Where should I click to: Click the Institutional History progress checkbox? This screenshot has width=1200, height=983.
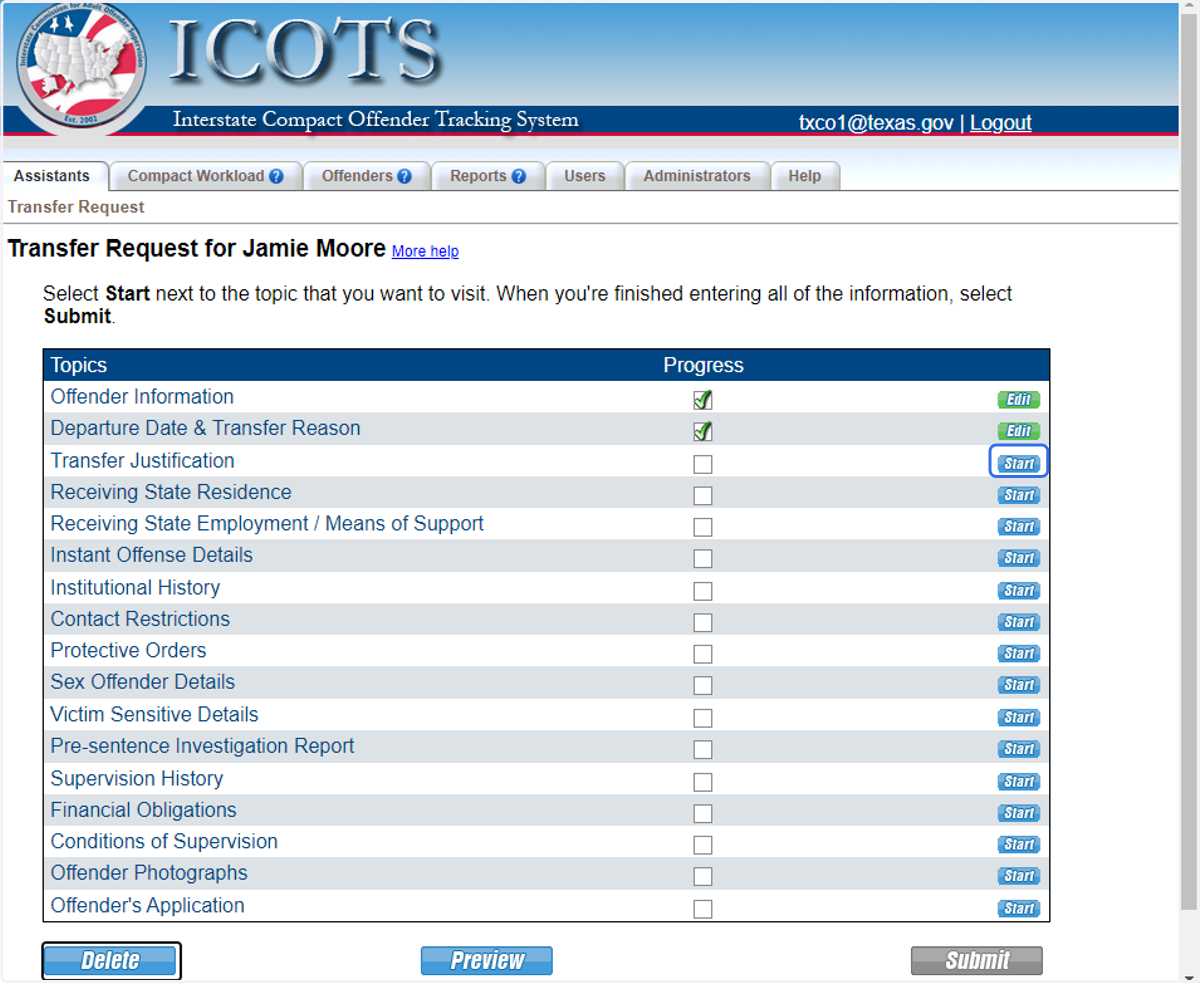pyautogui.click(x=703, y=591)
